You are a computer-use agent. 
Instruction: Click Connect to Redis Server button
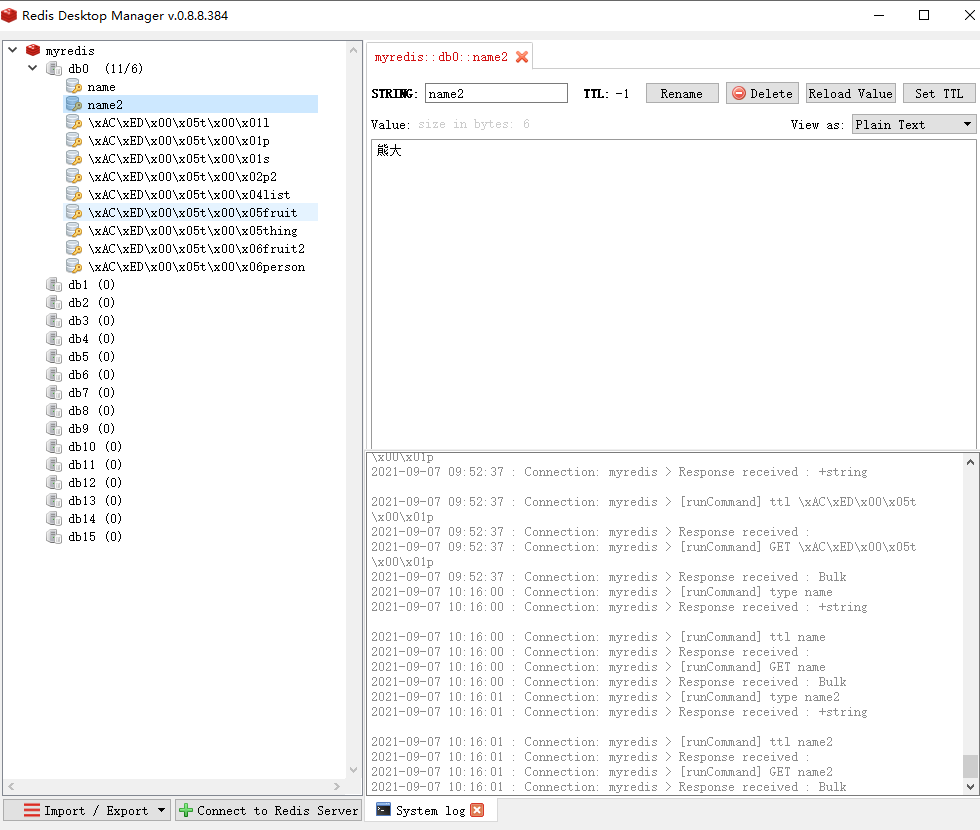(x=268, y=810)
